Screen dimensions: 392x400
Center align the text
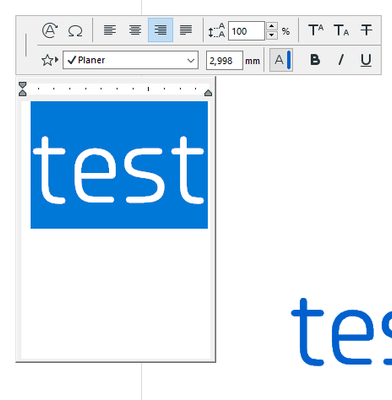[135, 30]
